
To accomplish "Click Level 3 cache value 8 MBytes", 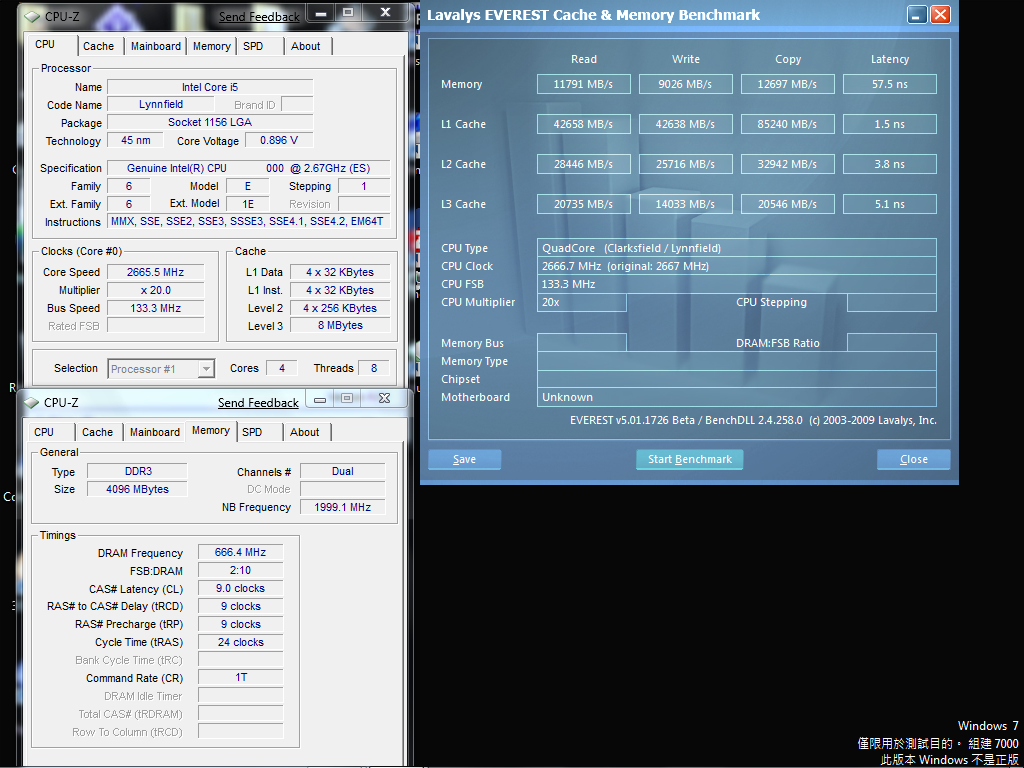I will pos(340,325).
